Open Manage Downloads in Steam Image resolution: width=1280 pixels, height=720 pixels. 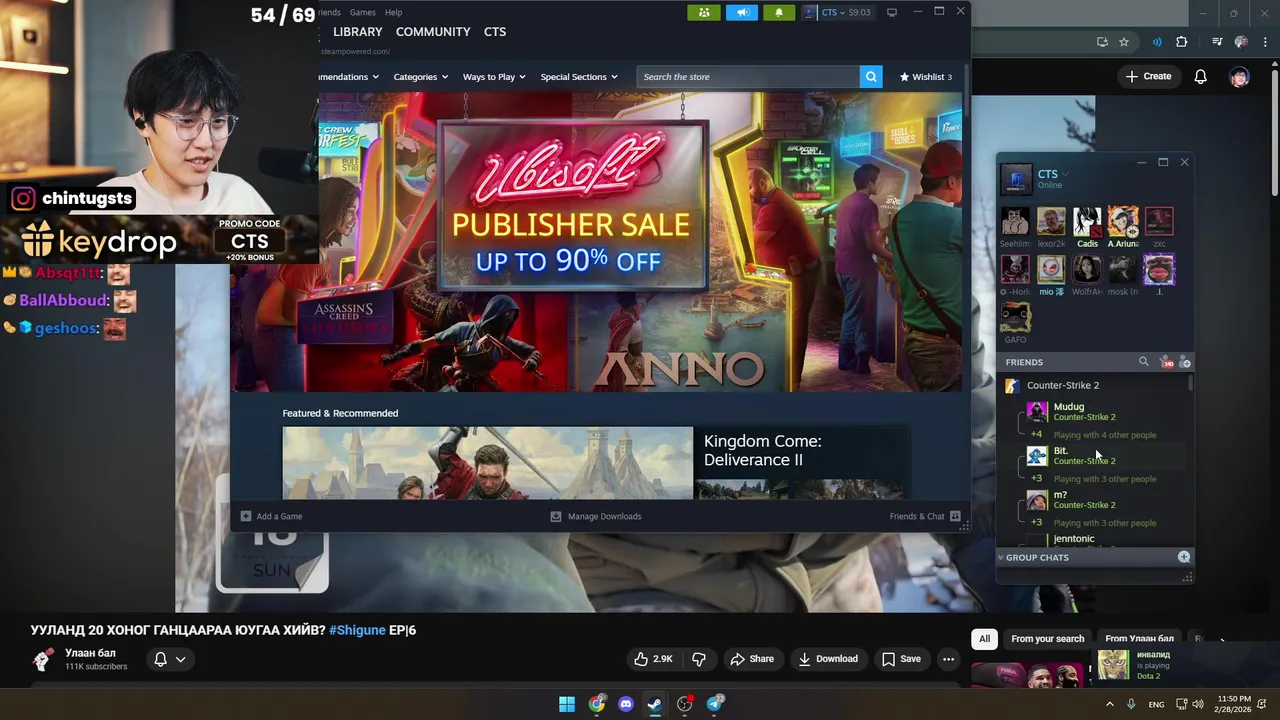tap(596, 516)
